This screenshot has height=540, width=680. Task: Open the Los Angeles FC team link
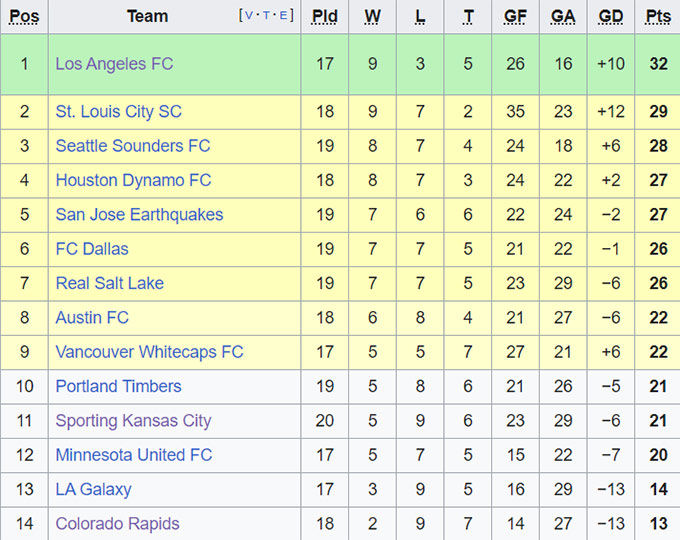114,64
